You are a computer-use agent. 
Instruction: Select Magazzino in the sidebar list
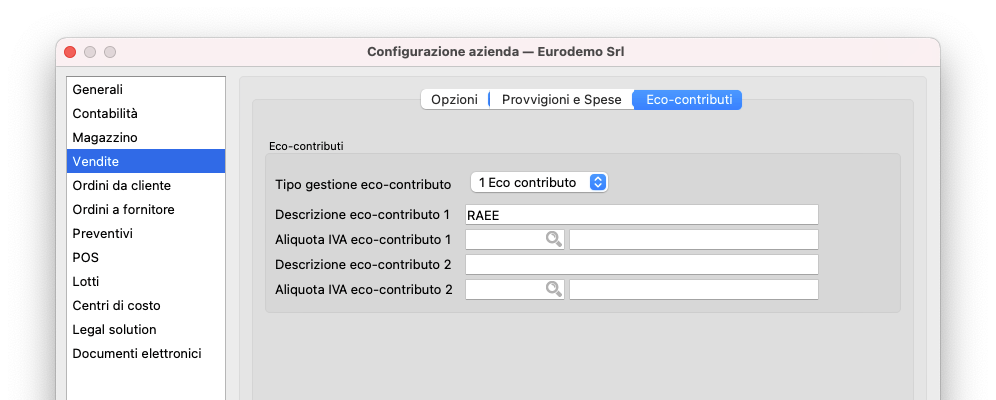[105, 137]
